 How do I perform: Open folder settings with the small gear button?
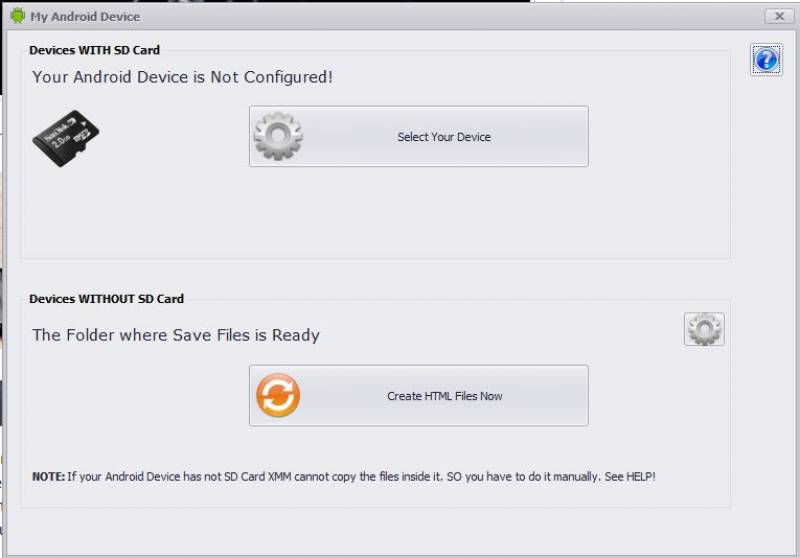click(x=704, y=329)
